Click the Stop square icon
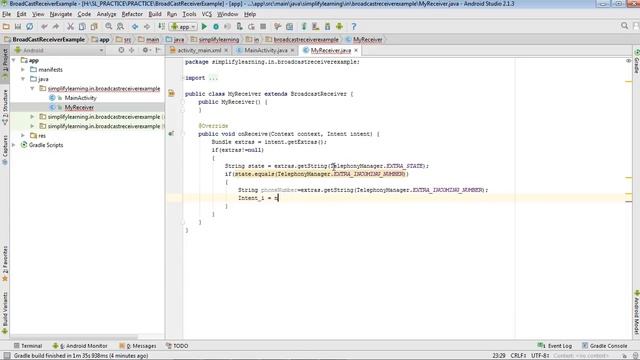The image size is (640, 360). click(x=263, y=27)
